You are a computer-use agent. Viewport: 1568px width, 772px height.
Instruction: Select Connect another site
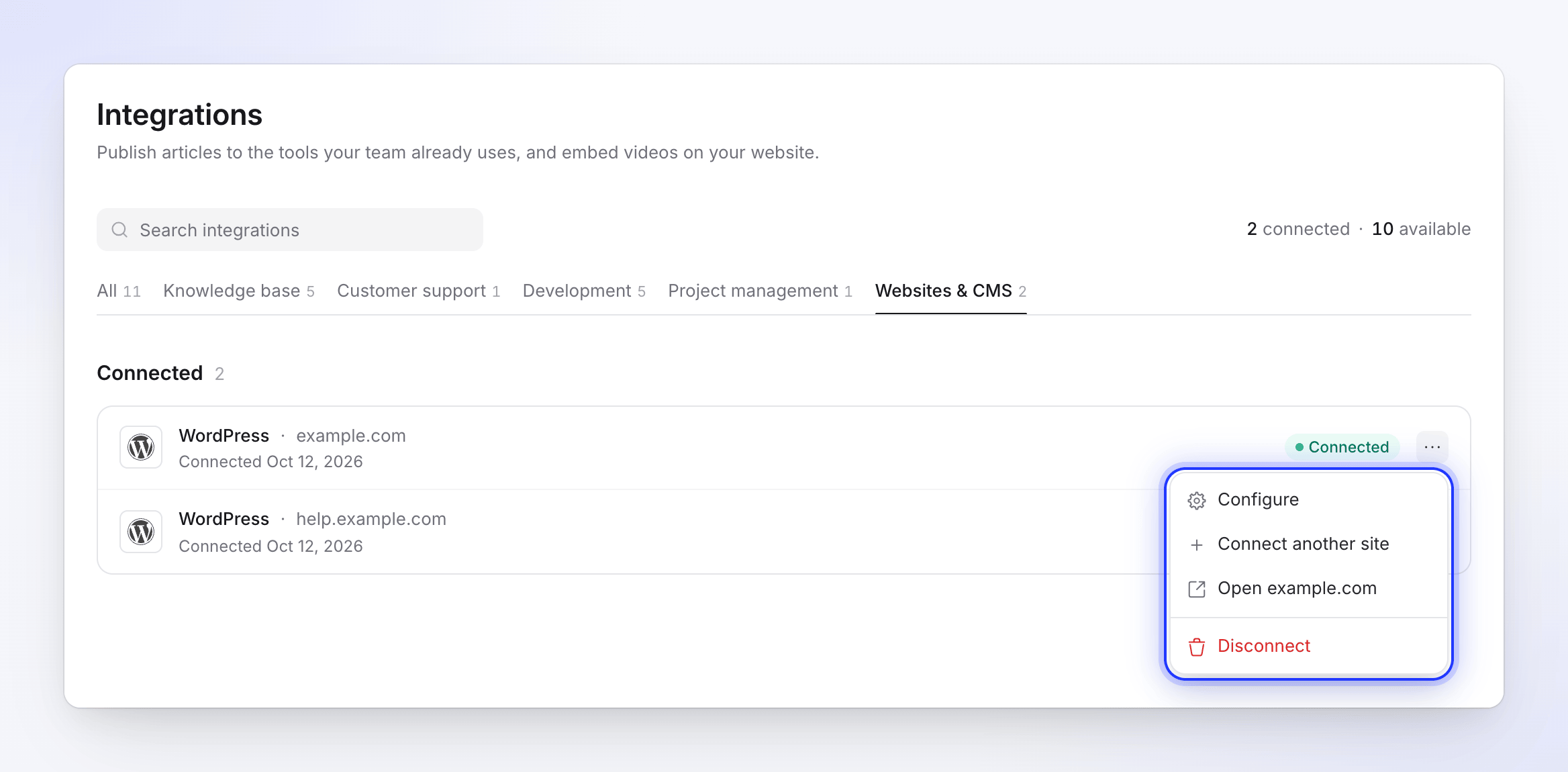[x=1309, y=544]
